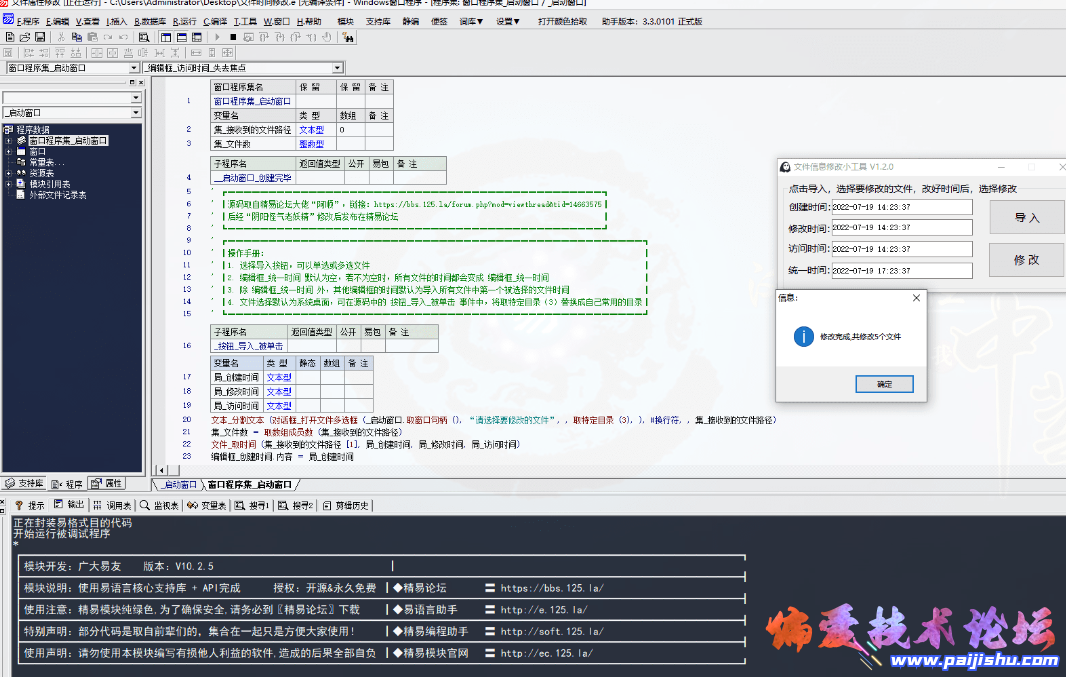The width and height of the screenshot is (1066, 677).
Task: Click the 易语言 app icon in menu bar
Action: [7, 20]
